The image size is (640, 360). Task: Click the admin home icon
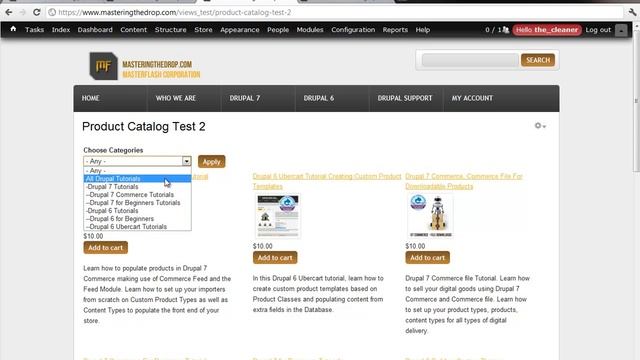[x=13, y=29]
